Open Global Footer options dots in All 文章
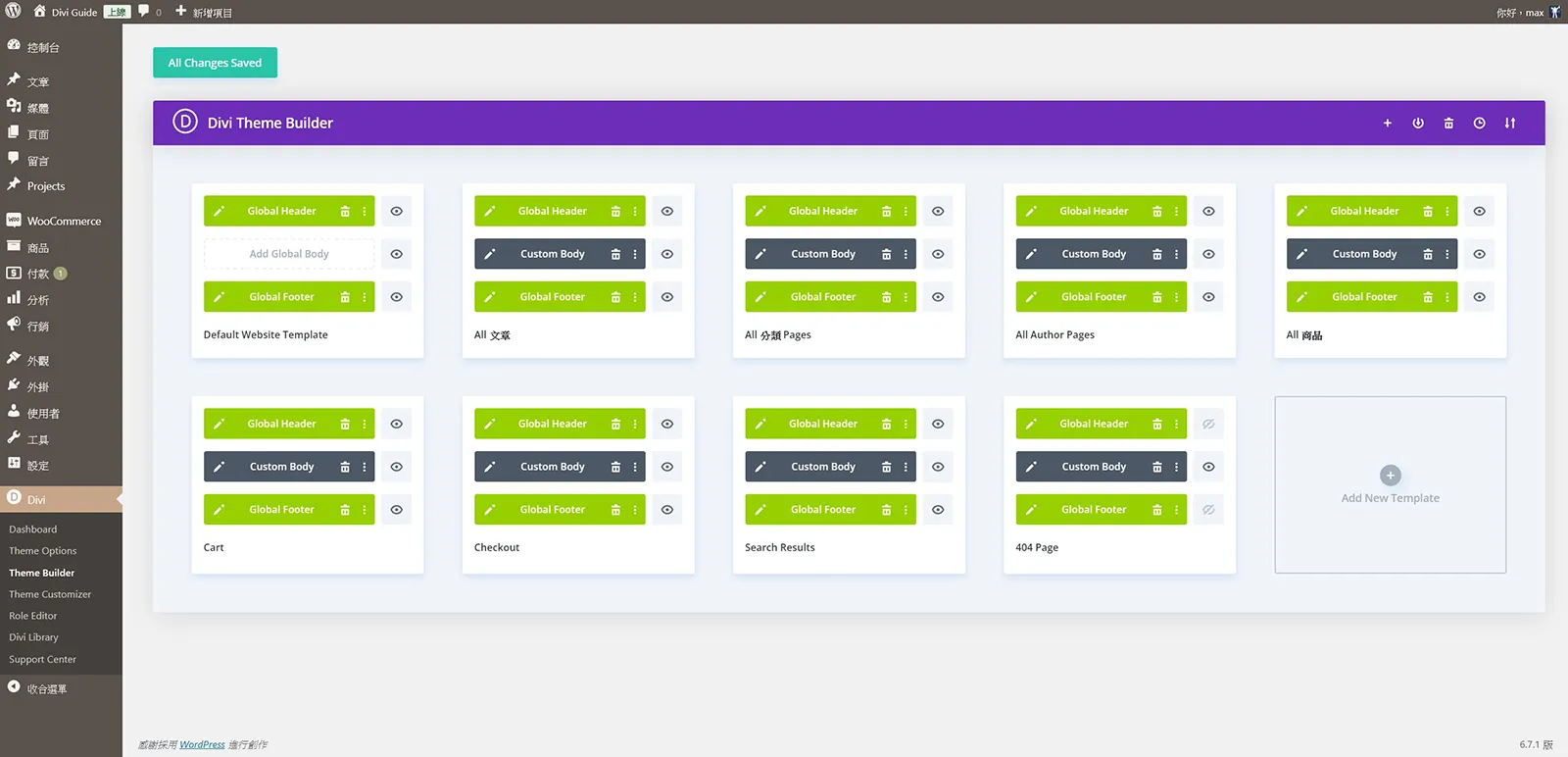The image size is (1568, 757). click(635, 297)
